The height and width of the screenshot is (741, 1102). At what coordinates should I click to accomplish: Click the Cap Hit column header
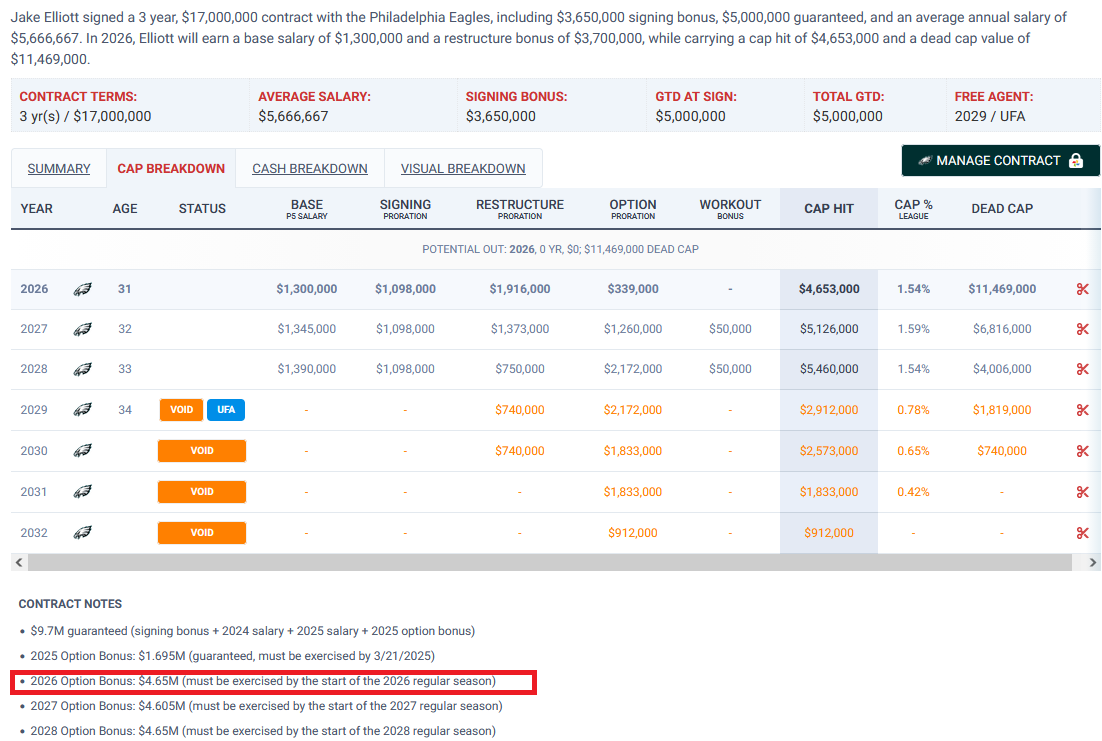point(829,209)
